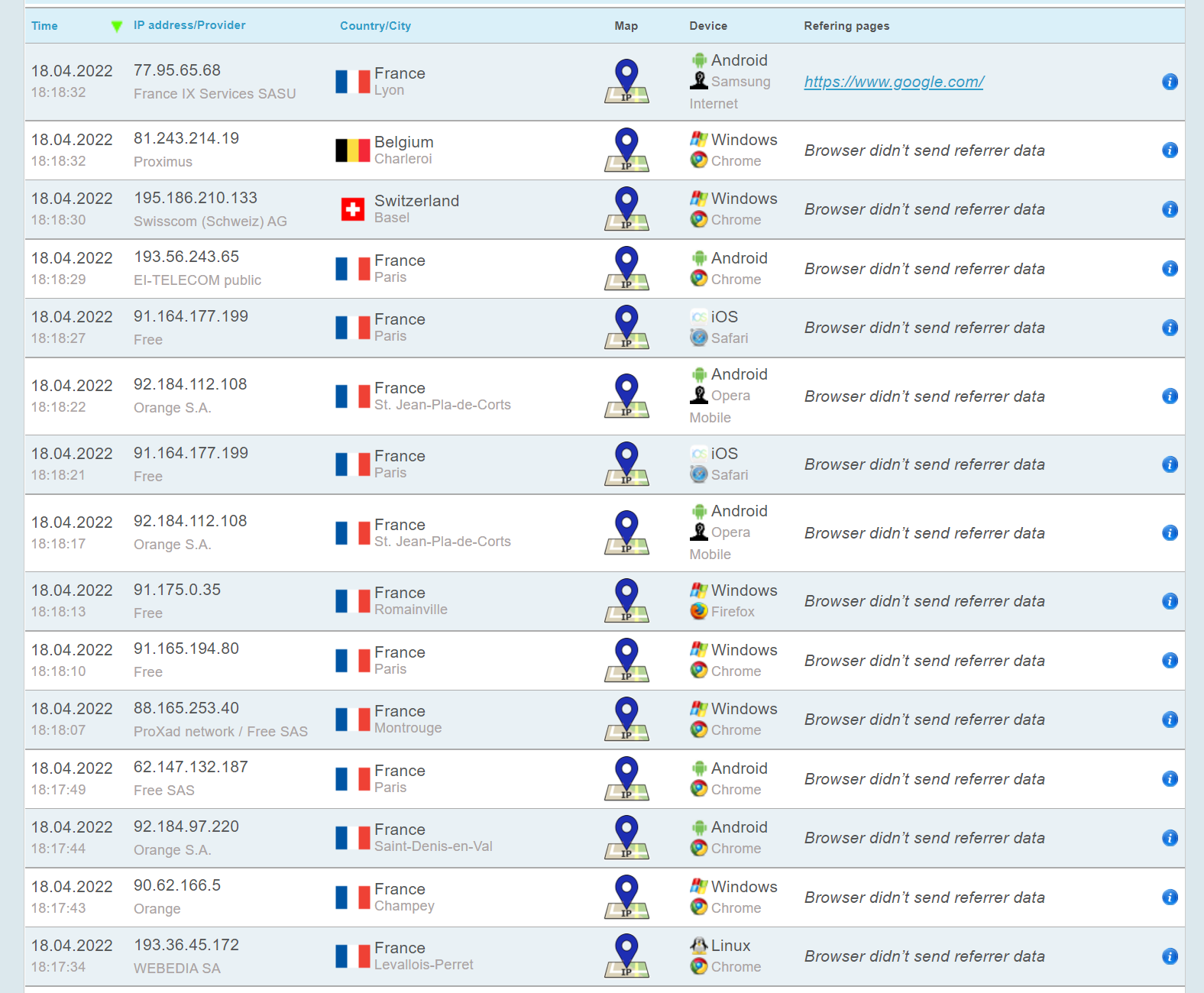
Task: Select IP address 92.184.97.220
Action: [186, 826]
